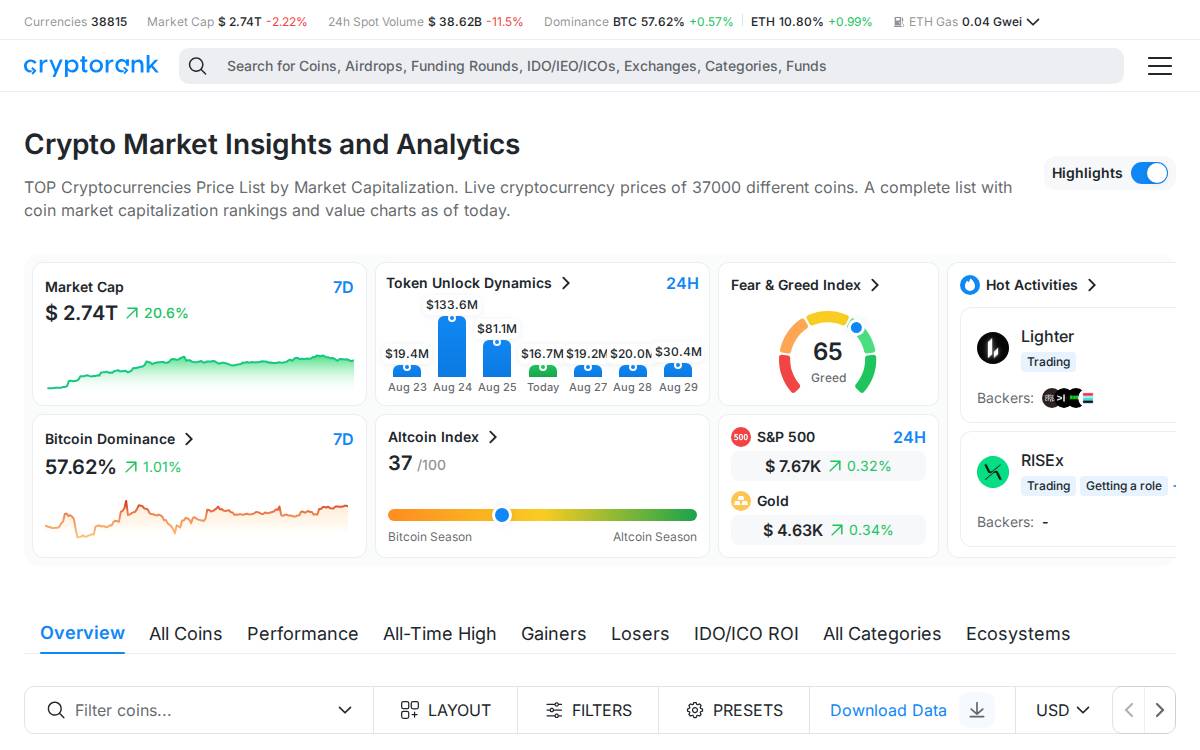Expand the Filter coins dropdown arrow

[x=345, y=710]
